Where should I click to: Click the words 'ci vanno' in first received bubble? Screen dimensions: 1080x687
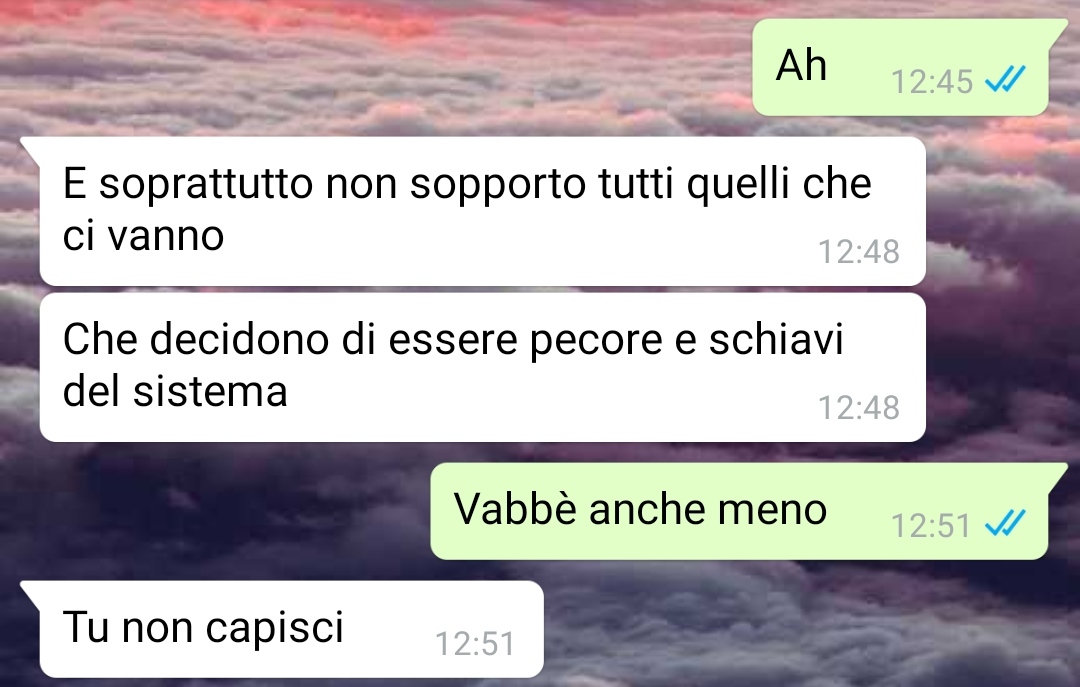[x=143, y=236]
